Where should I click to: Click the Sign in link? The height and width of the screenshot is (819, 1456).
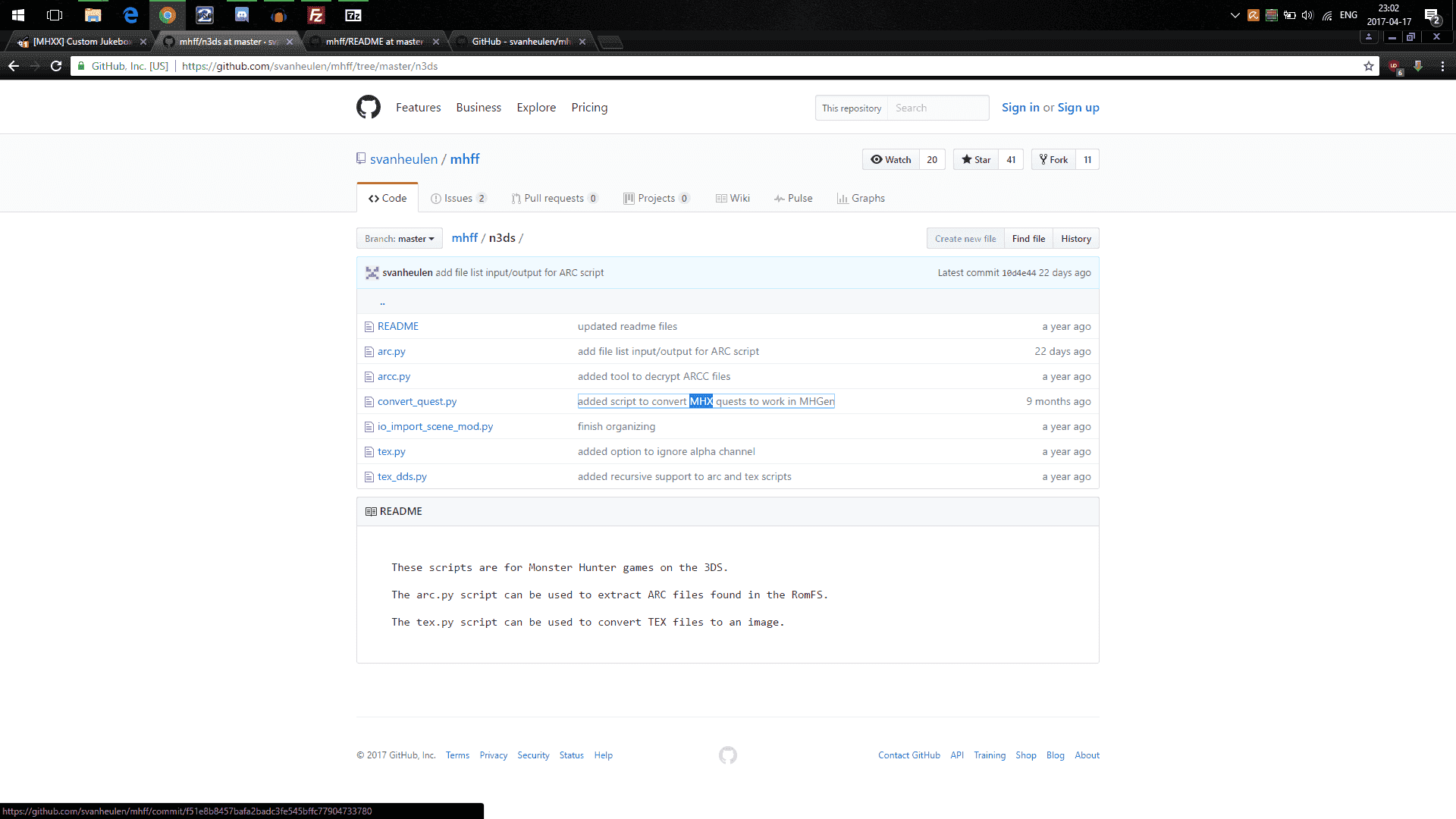click(x=1020, y=108)
